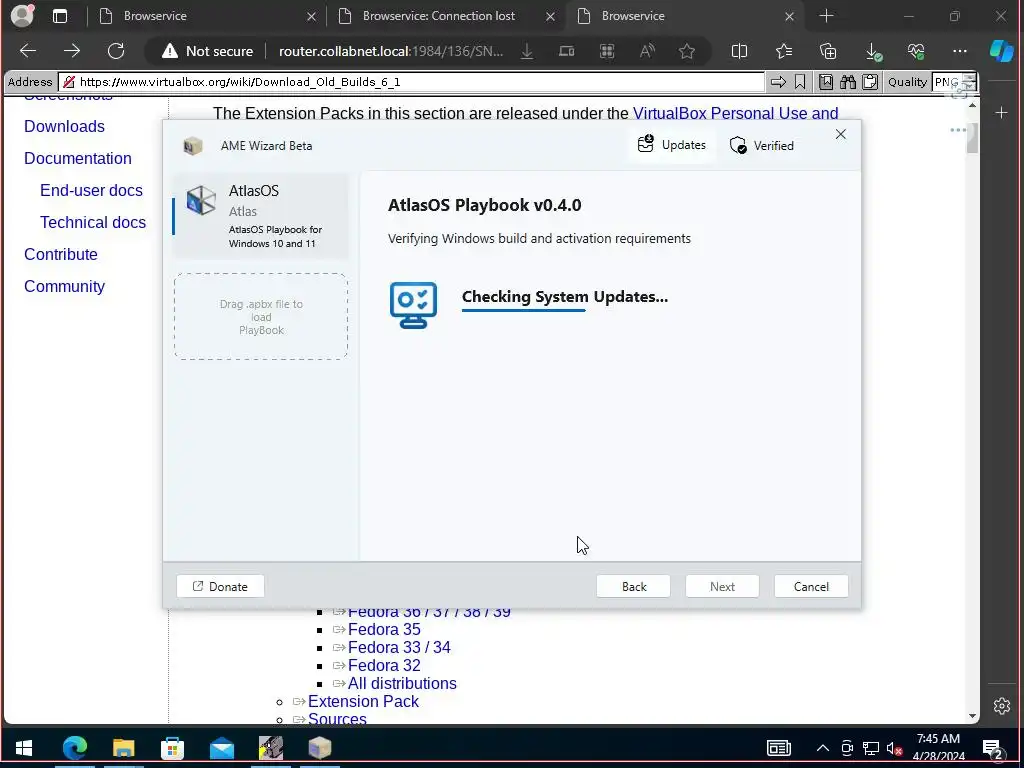The height and width of the screenshot is (768, 1024).
Task: Open Microsoft Store from taskbar
Action: (x=172, y=748)
